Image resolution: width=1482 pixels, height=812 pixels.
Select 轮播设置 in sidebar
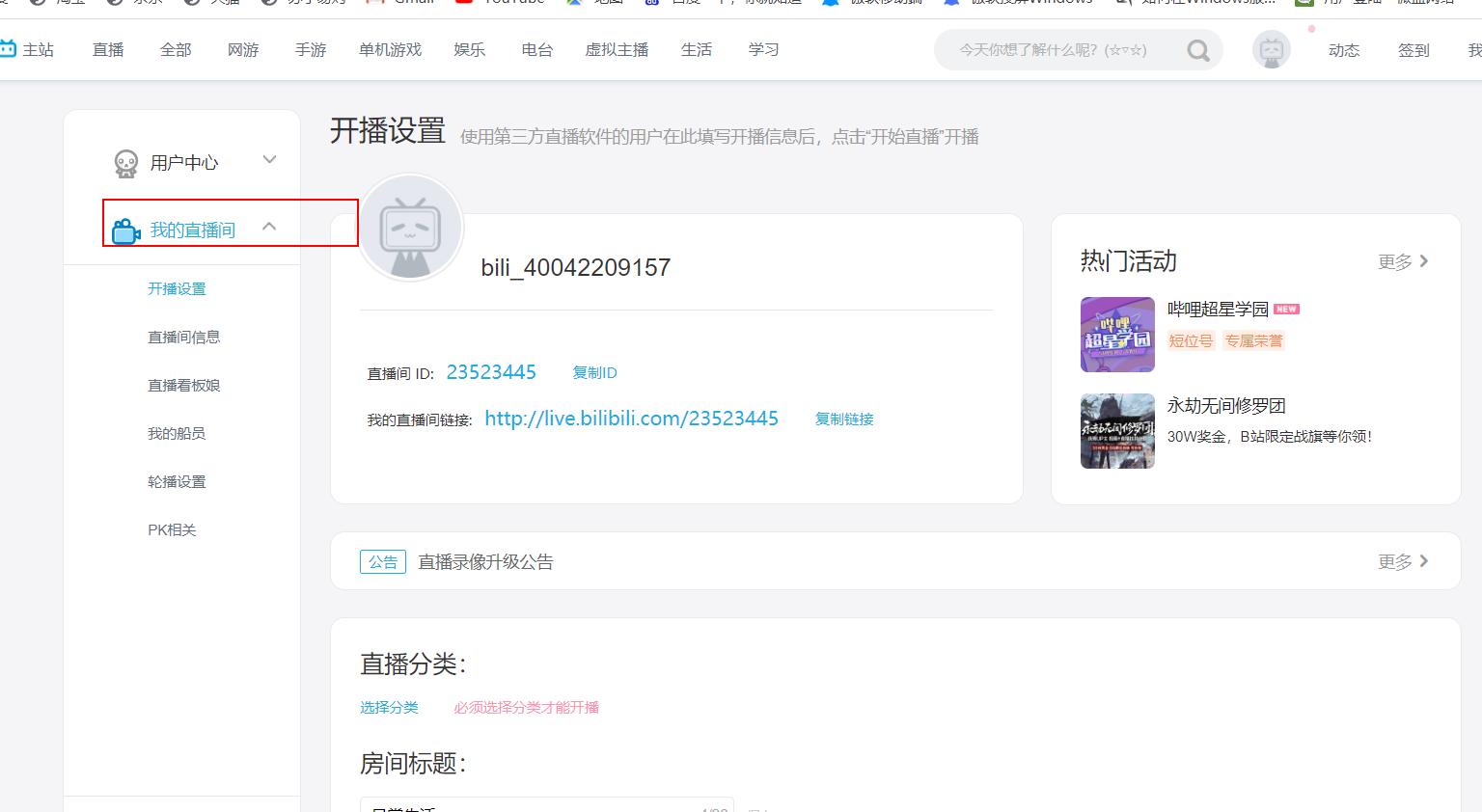tap(177, 481)
